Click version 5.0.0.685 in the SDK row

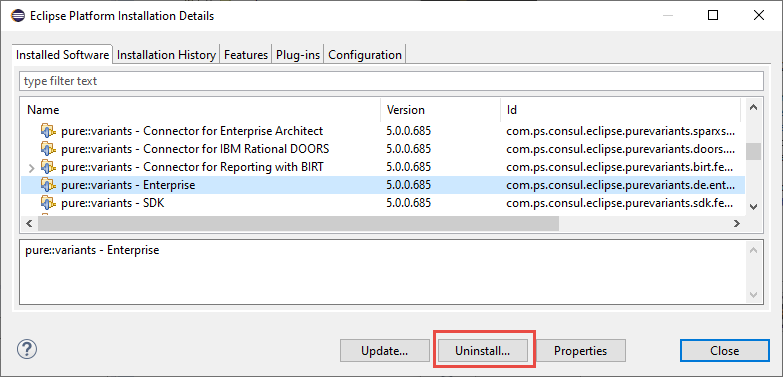[408, 203]
